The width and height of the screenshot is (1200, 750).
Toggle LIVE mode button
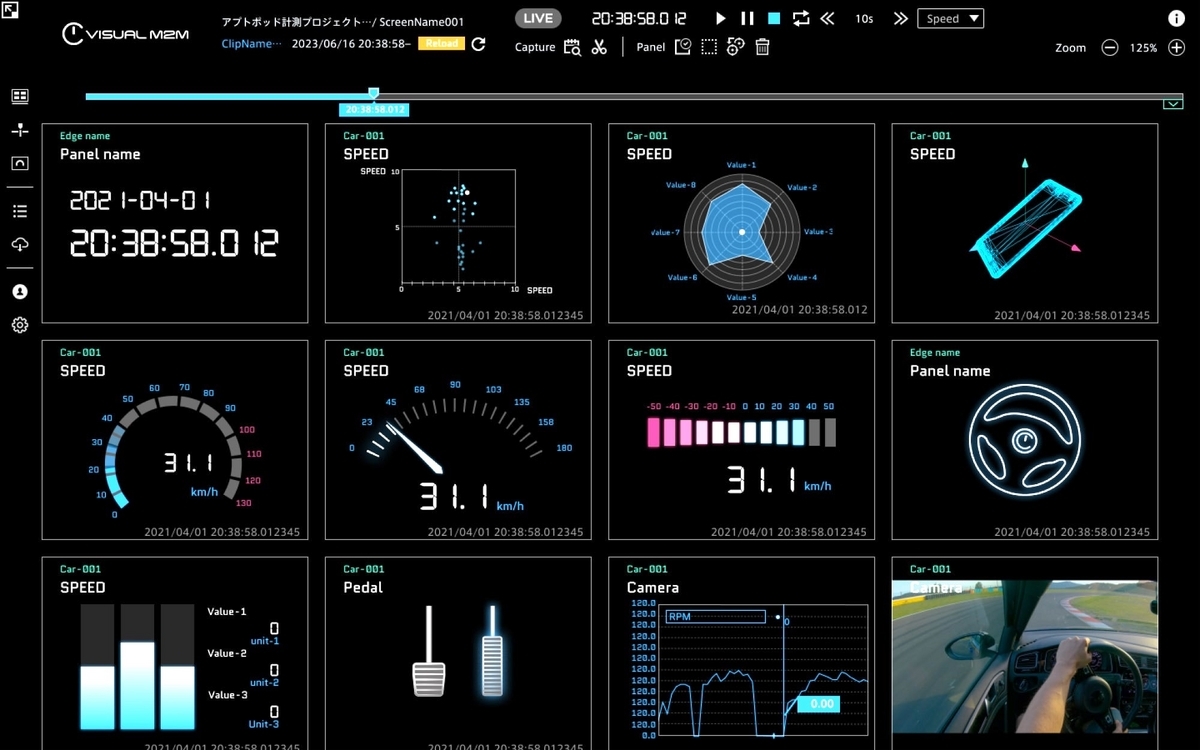pyautogui.click(x=538, y=19)
